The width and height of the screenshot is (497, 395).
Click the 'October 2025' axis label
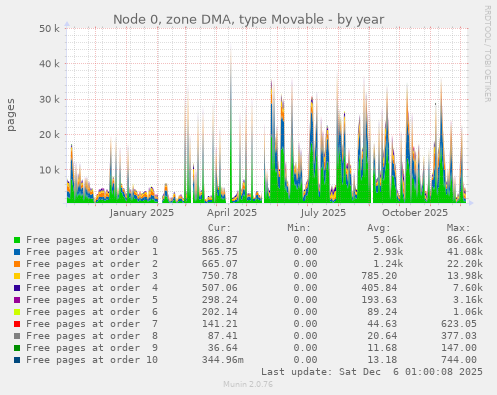pyautogui.click(x=415, y=213)
